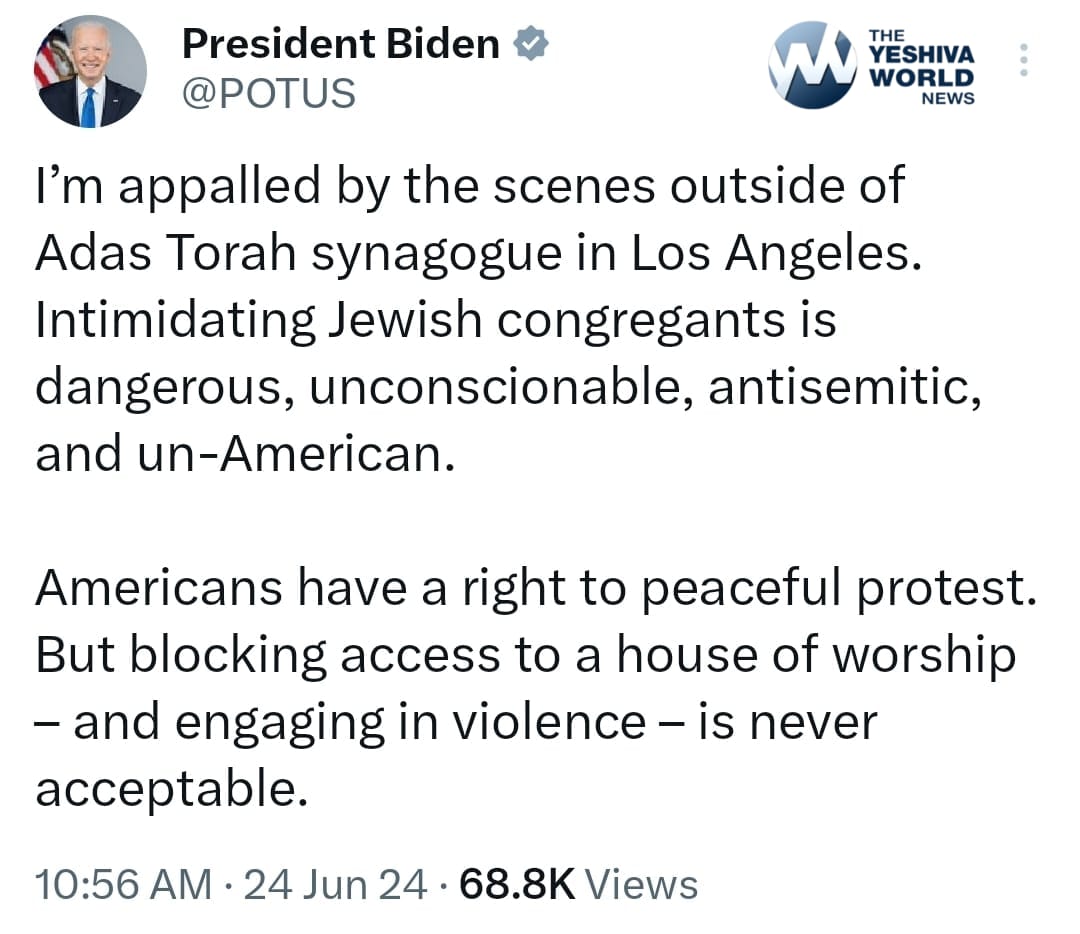Screen dimensions: 1080x934
Task: Click the President Biden display name
Action: pyautogui.click(x=340, y=44)
